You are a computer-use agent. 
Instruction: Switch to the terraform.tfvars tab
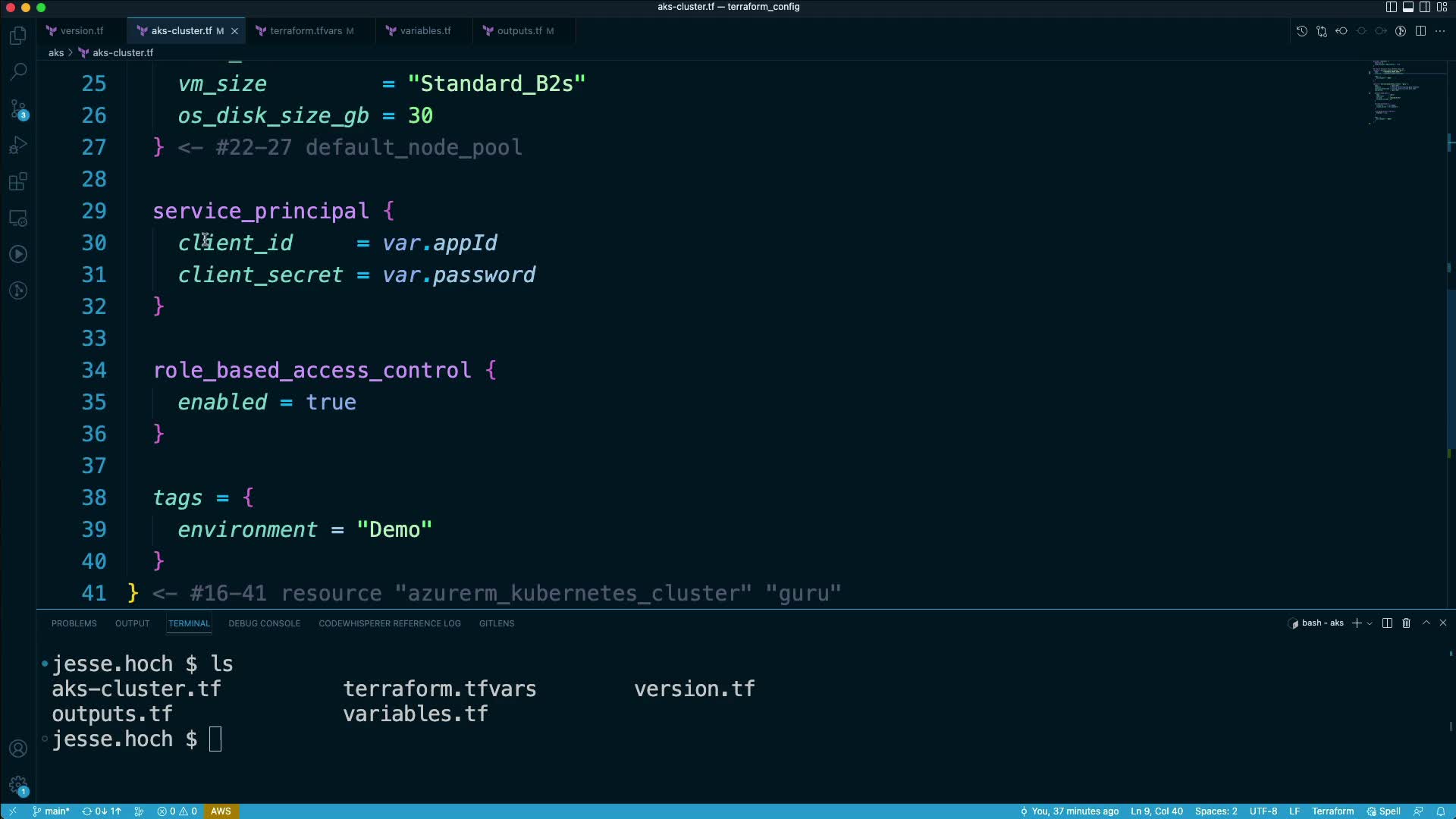click(x=306, y=31)
